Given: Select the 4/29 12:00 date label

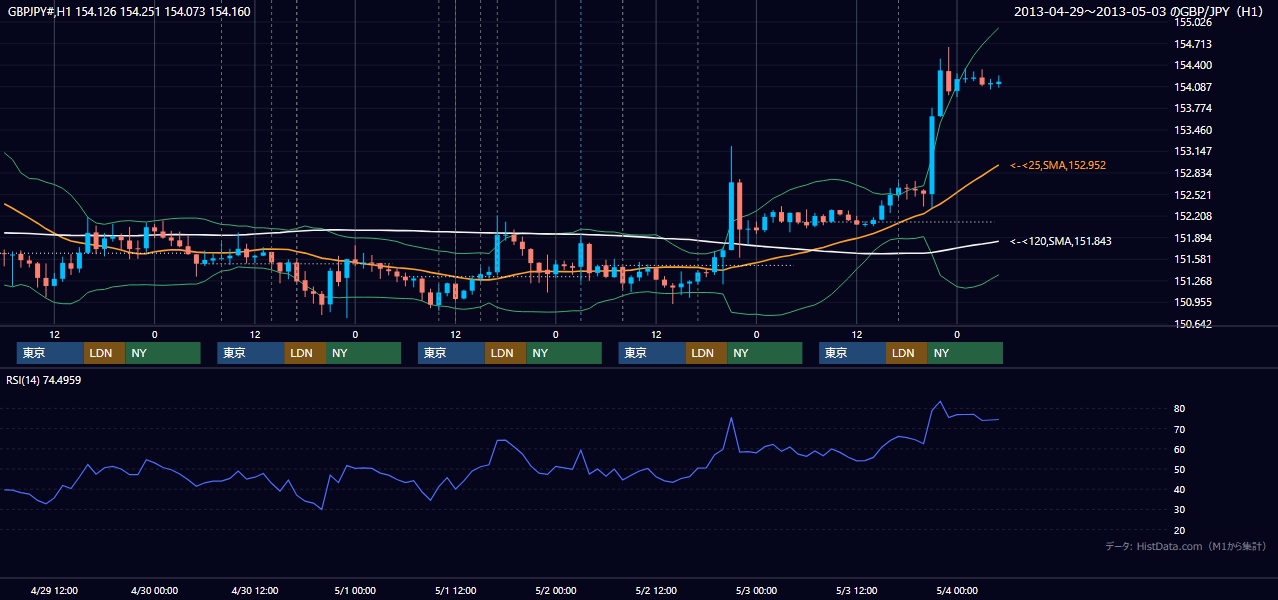Looking at the screenshot, I should [x=55, y=590].
